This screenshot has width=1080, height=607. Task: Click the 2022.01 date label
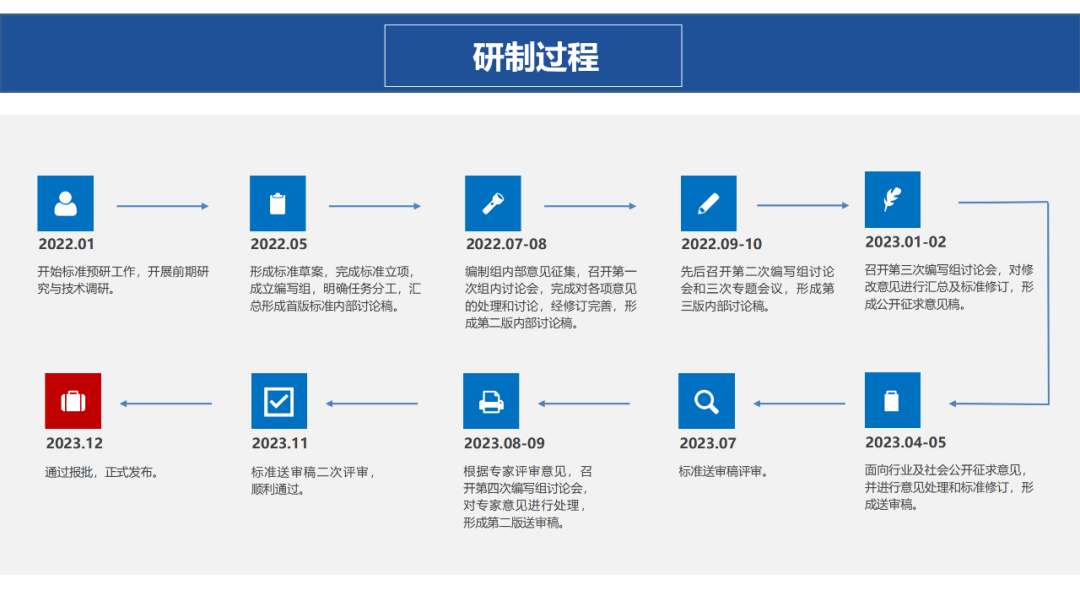tap(66, 244)
